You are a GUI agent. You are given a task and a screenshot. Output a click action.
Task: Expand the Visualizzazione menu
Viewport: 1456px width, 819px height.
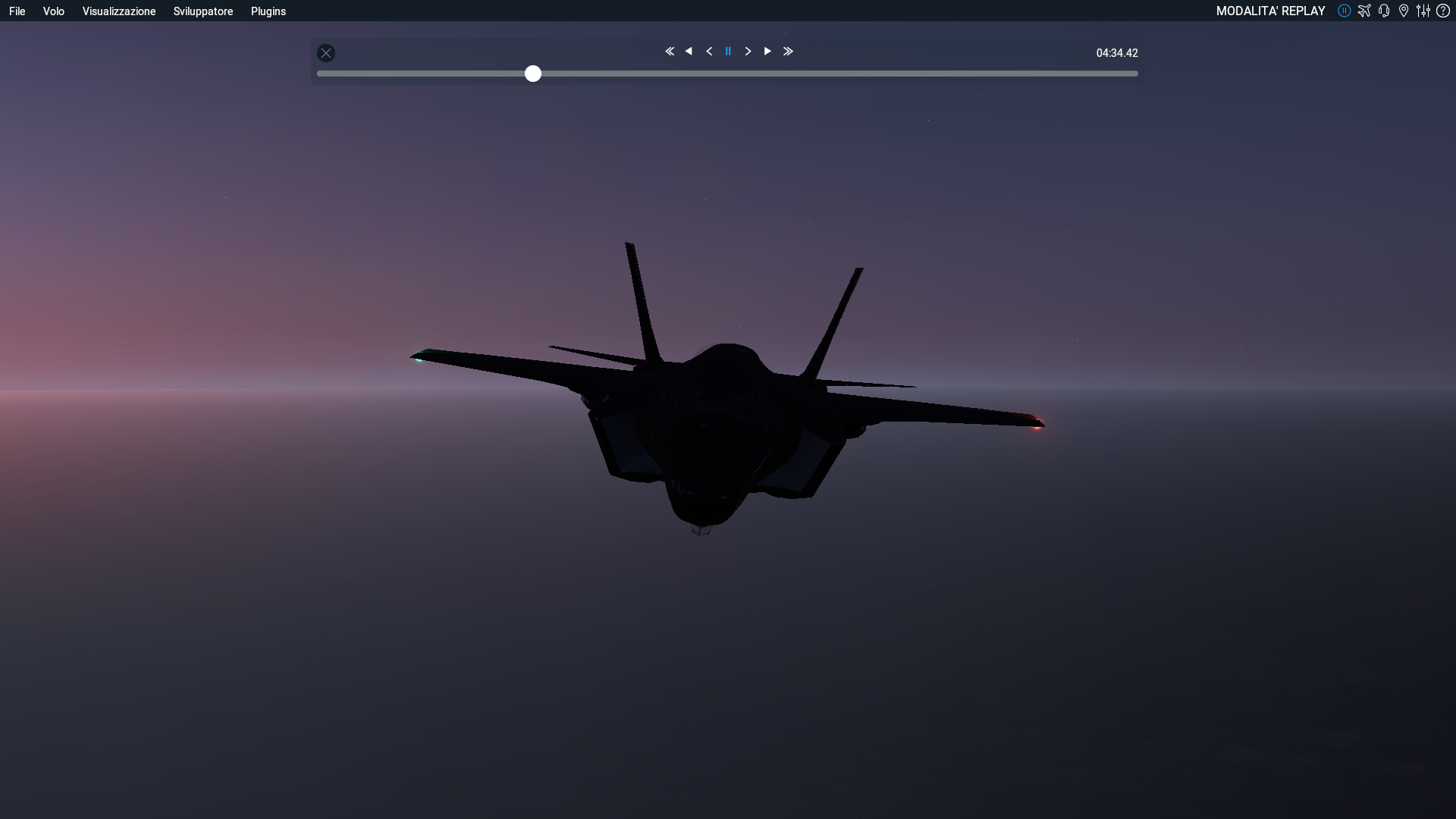click(x=119, y=11)
